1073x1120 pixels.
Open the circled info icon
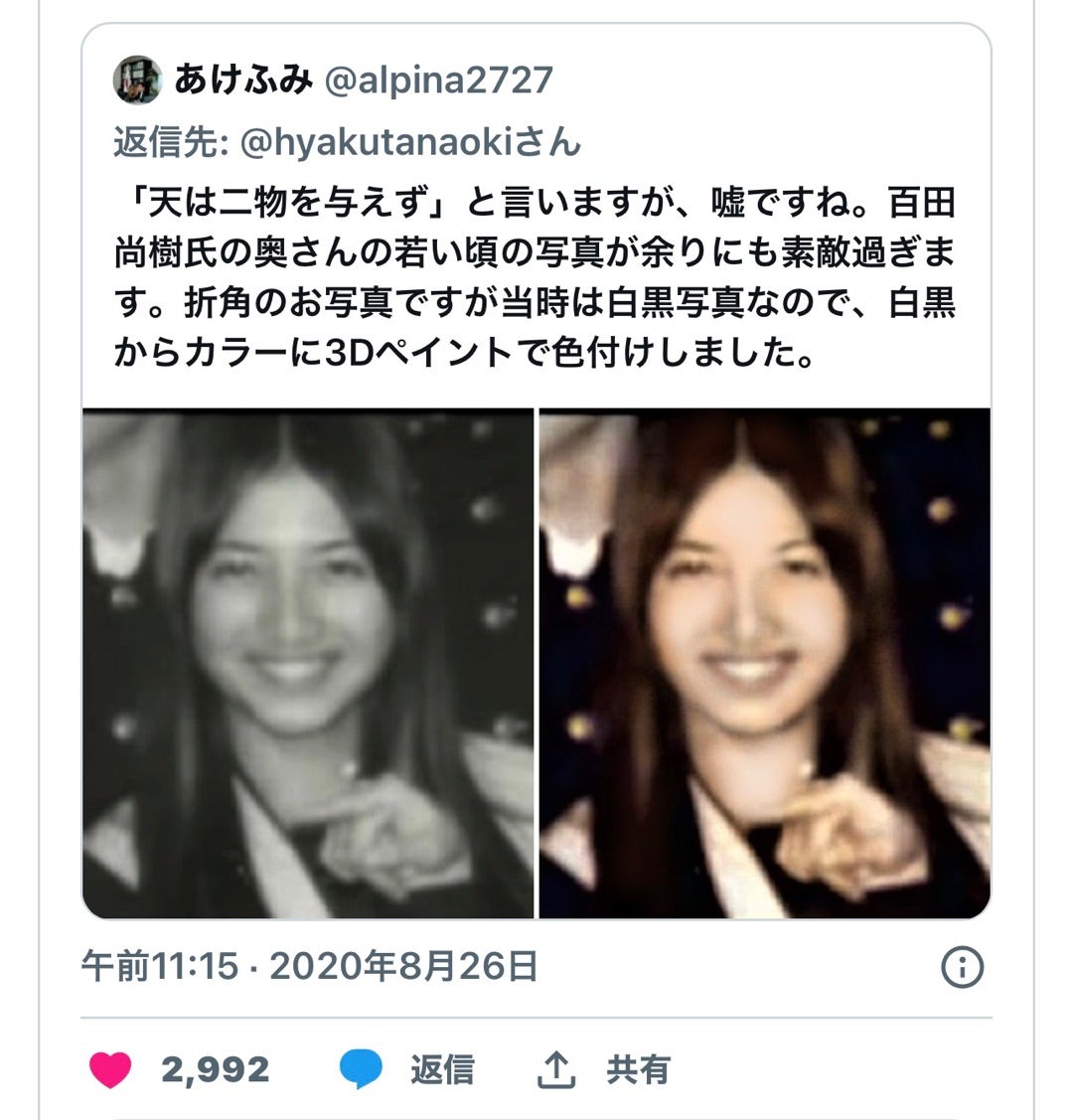pos(963,967)
